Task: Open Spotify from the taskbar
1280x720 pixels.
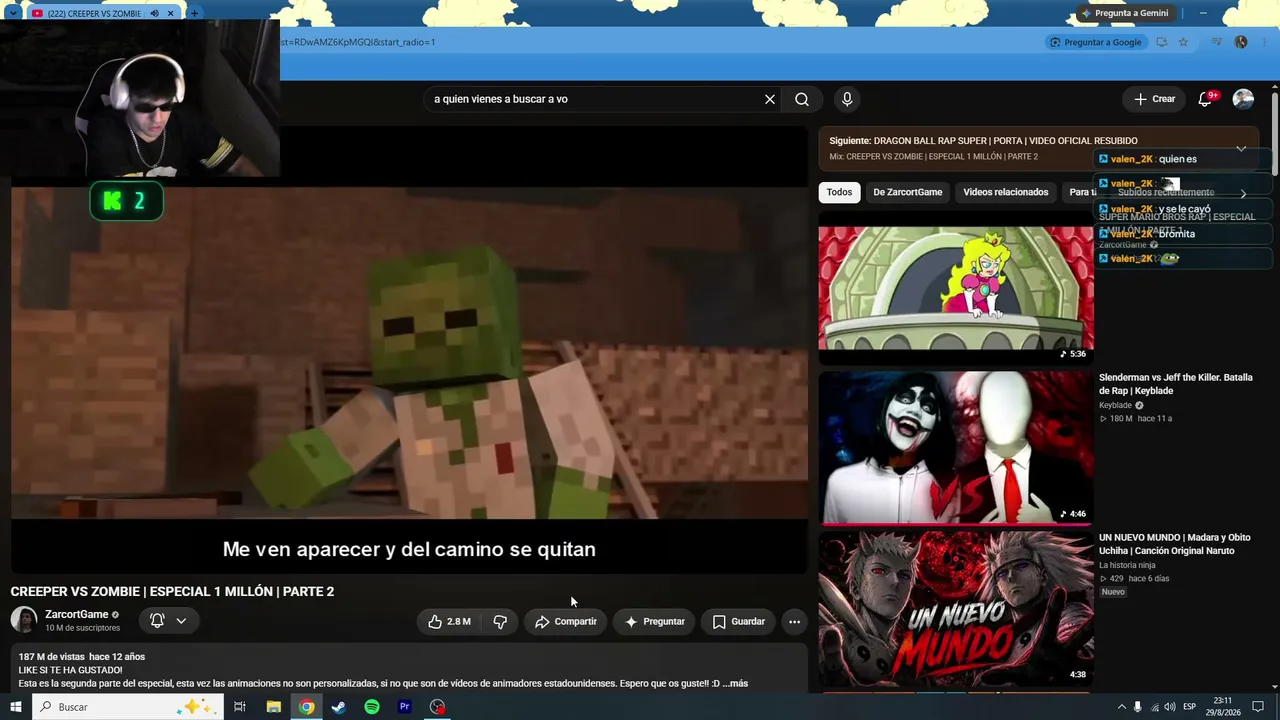Action: tap(372, 707)
